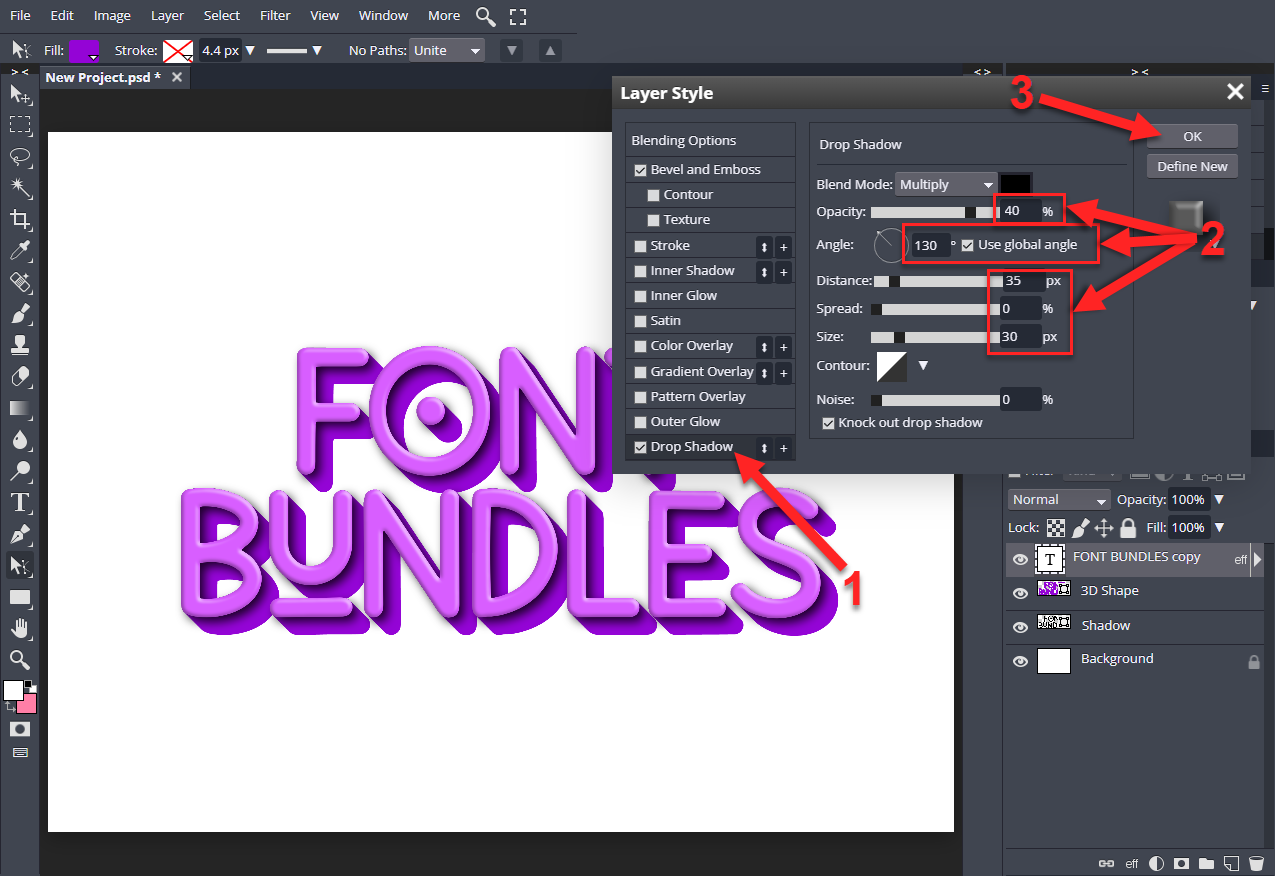Select the Path Select tool

19,565
